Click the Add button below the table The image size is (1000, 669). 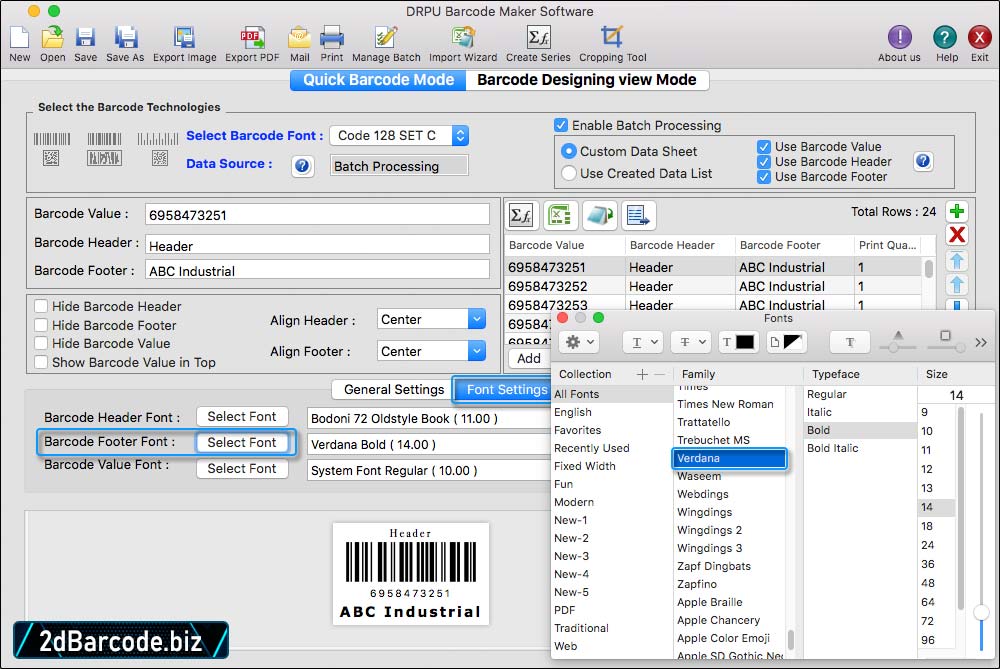[x=529, y=358]
